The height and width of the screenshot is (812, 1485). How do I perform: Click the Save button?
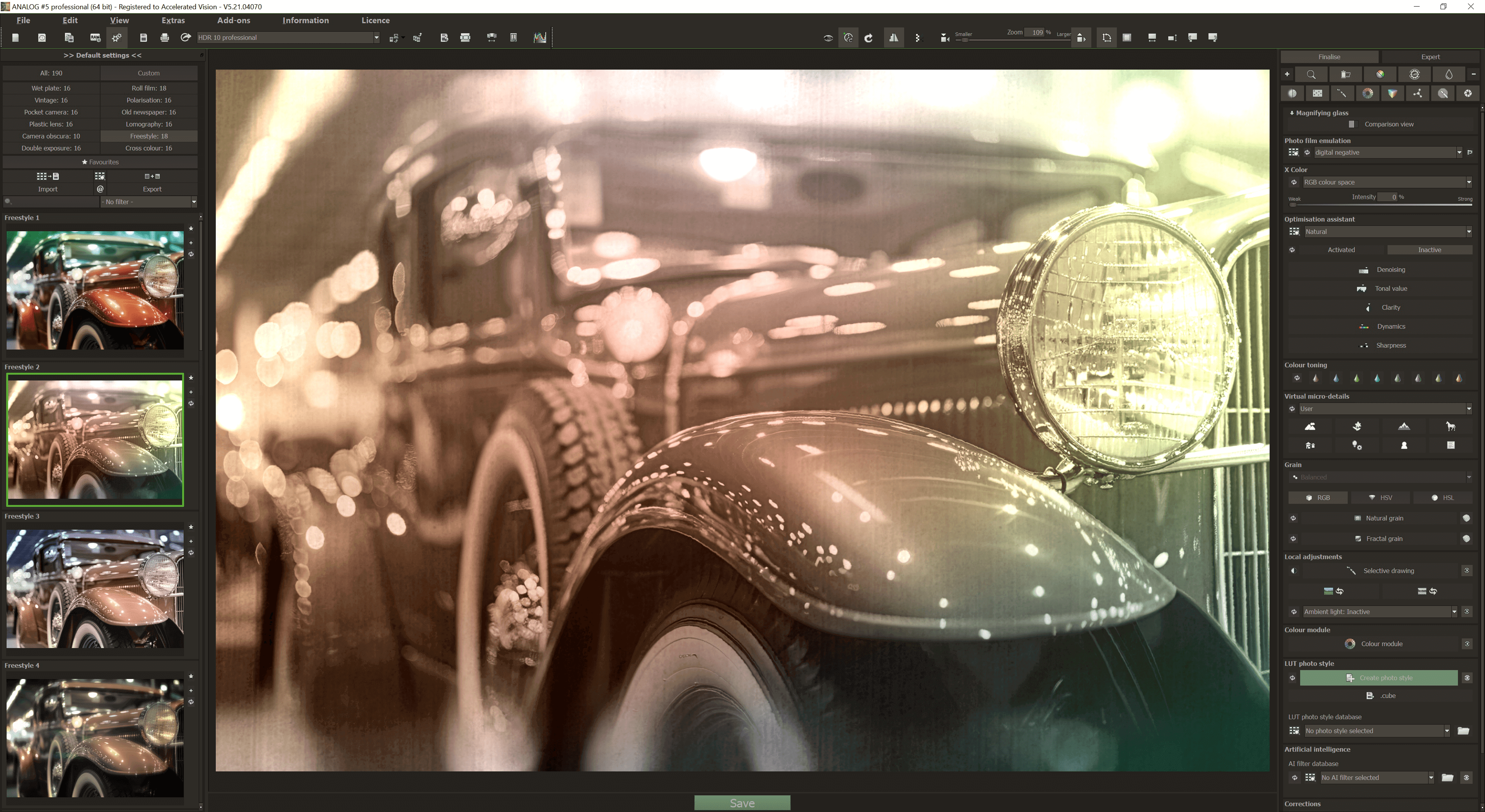tap(742, 803)
